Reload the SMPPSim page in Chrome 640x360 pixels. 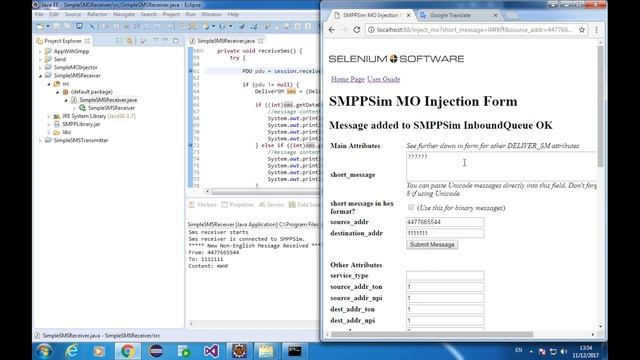tap(357, 30)
